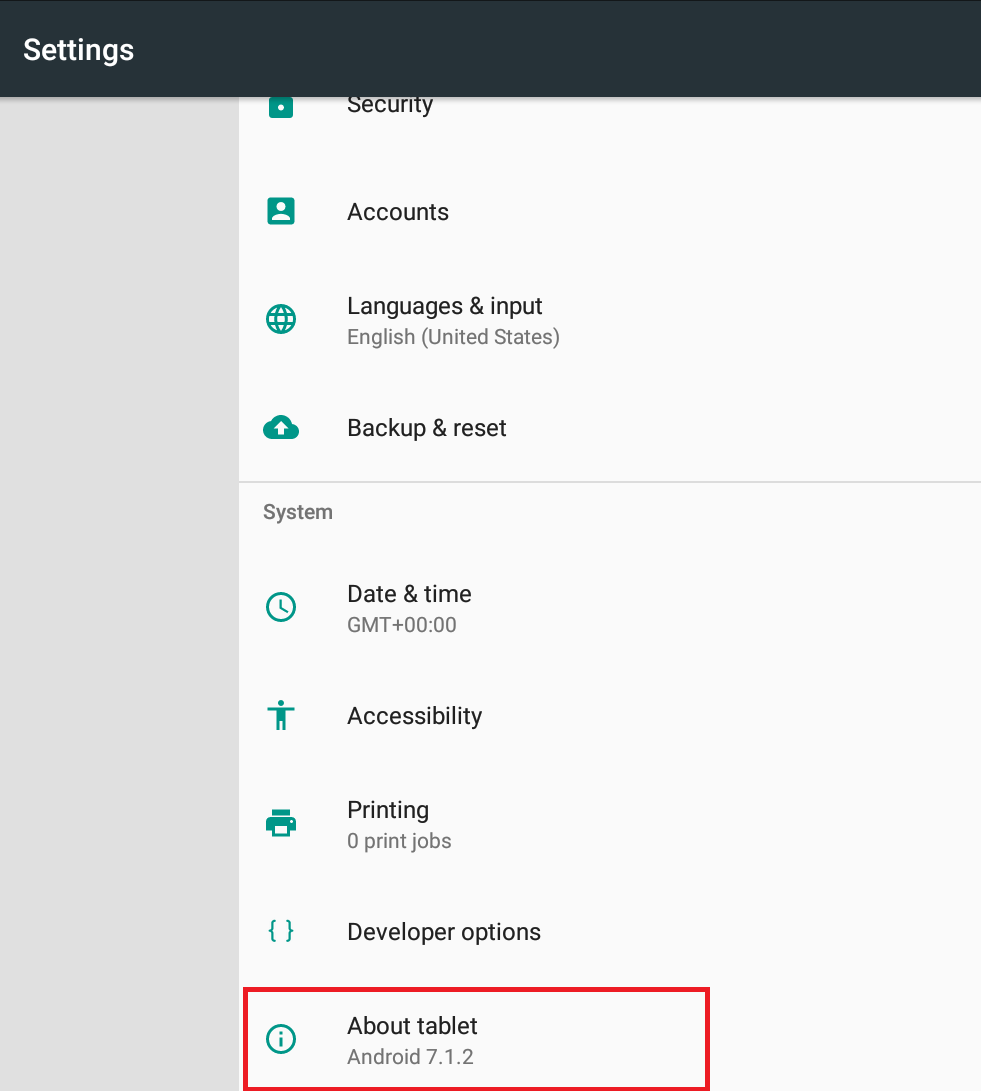Tap the Printing printer icon
Viewport: 981px width, 1091px height.
pos(281,824)
